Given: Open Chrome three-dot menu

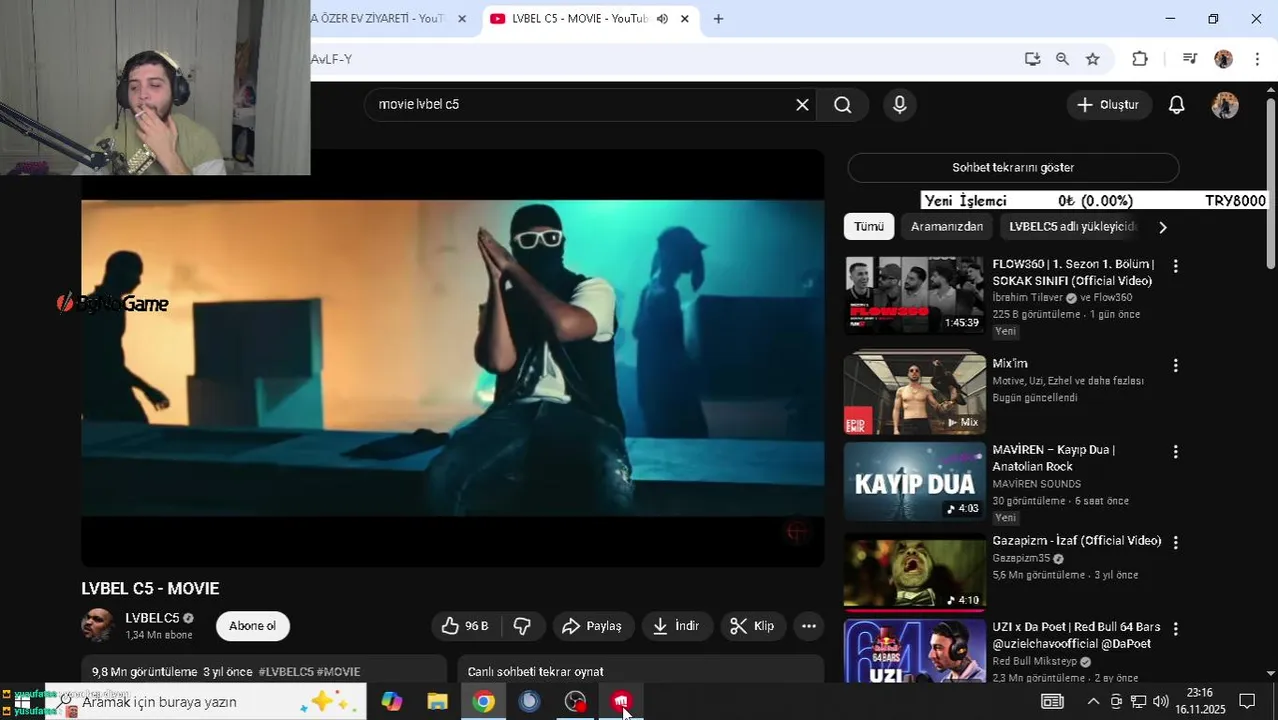Looking at the screenshot, I should coord(1257,59).
